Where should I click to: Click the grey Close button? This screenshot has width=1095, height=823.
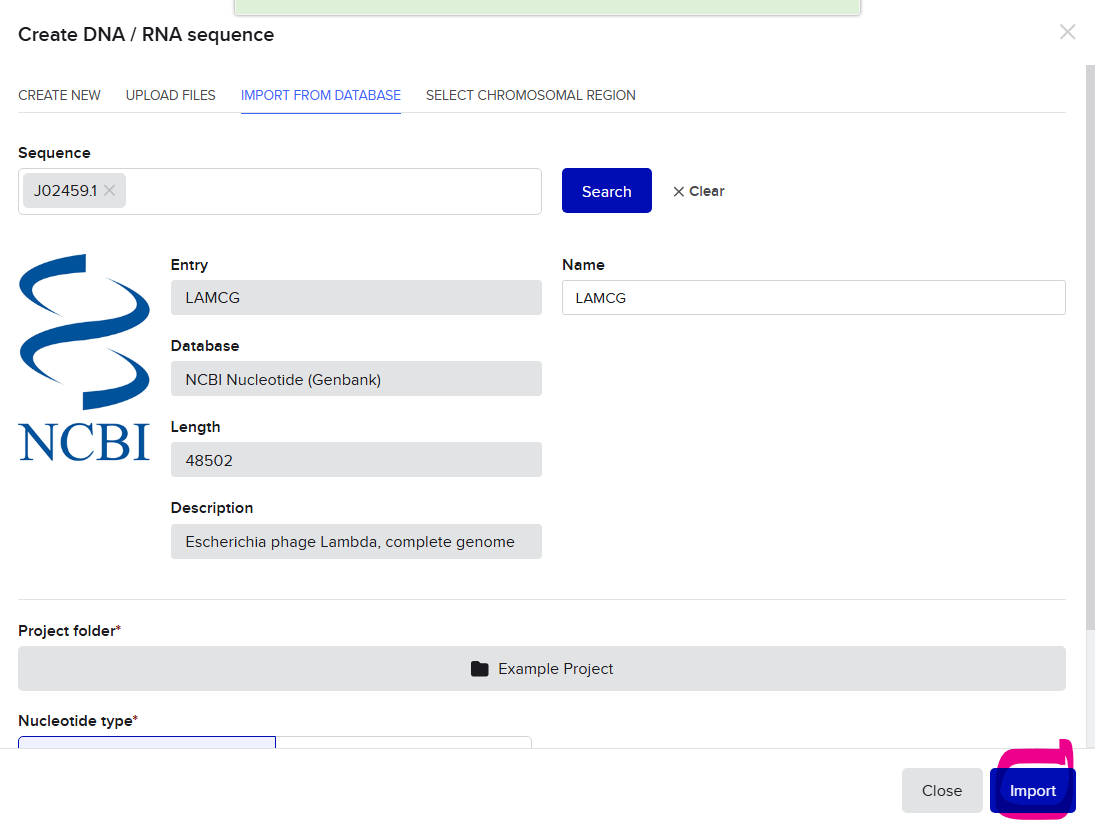point(941,791)
